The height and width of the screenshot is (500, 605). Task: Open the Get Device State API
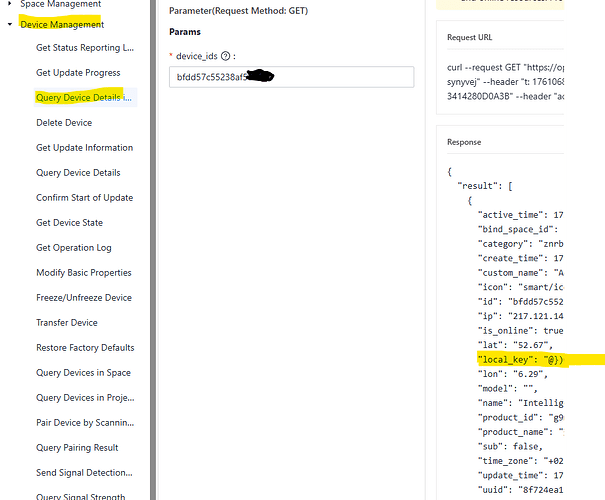pyautogui.click(x=69, y=223)
